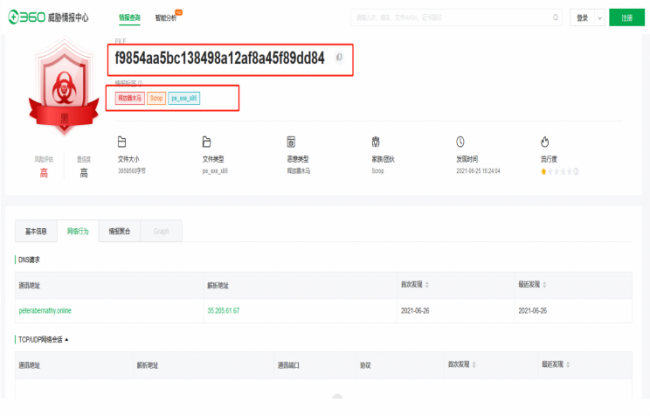Switch to the 基本信息 tab
The width and height of the screenshot is (650, 416).
35,231
